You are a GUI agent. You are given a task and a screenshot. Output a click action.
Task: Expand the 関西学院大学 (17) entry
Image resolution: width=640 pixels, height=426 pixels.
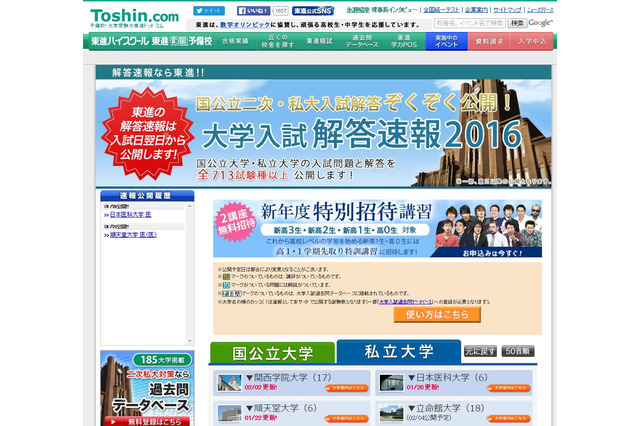coord(289,377)
